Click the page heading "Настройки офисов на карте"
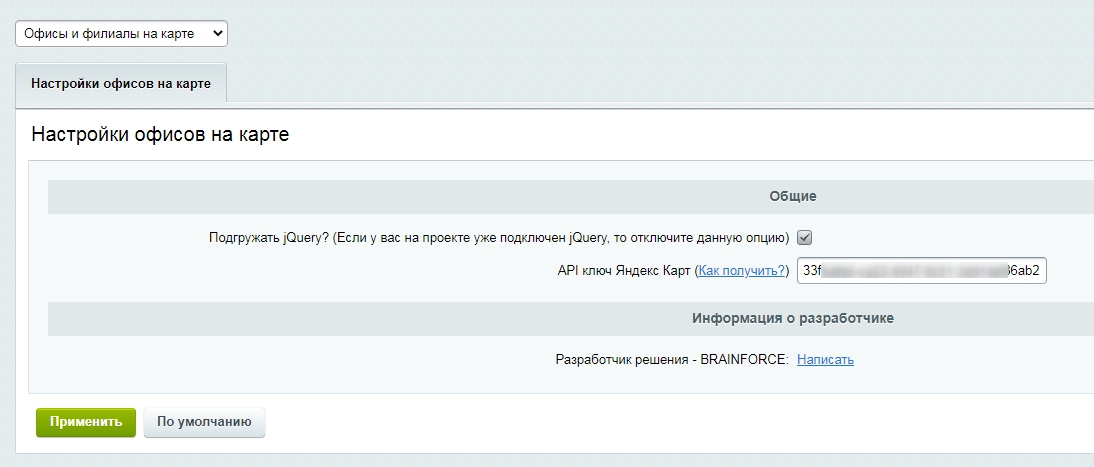The image size is (1094, 467). click(160, 135)
